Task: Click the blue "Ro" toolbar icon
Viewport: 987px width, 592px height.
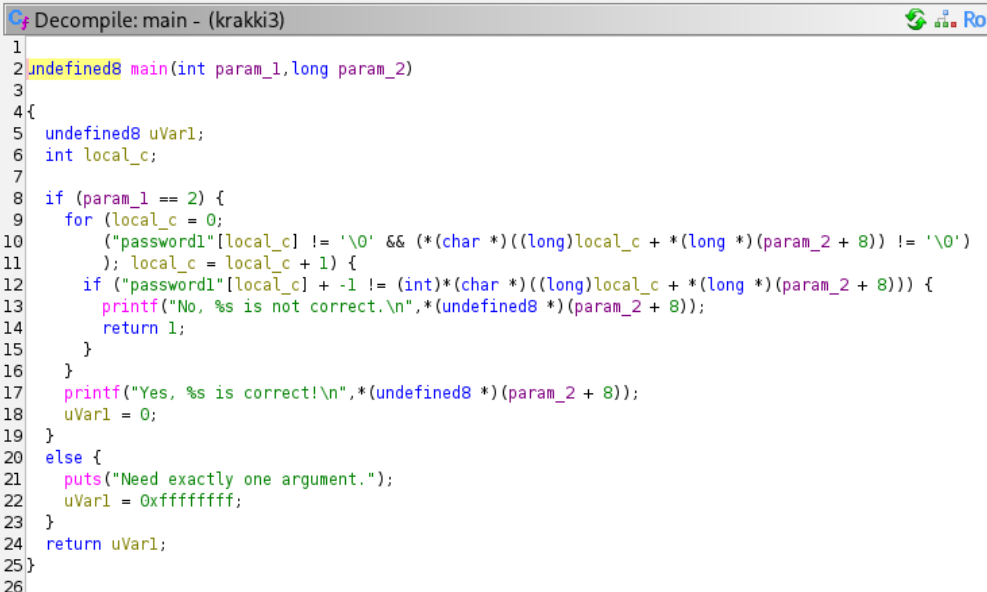Action: (974, 19)
